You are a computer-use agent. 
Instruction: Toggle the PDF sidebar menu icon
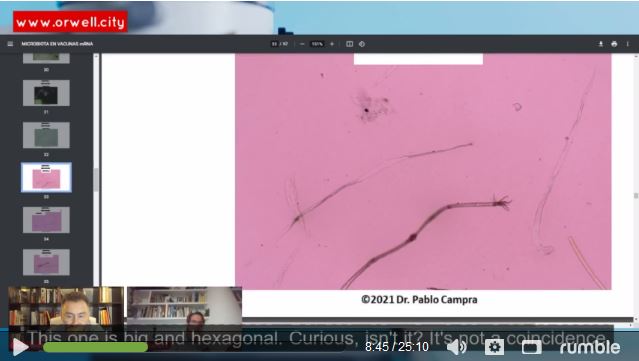tap(10, 44)
